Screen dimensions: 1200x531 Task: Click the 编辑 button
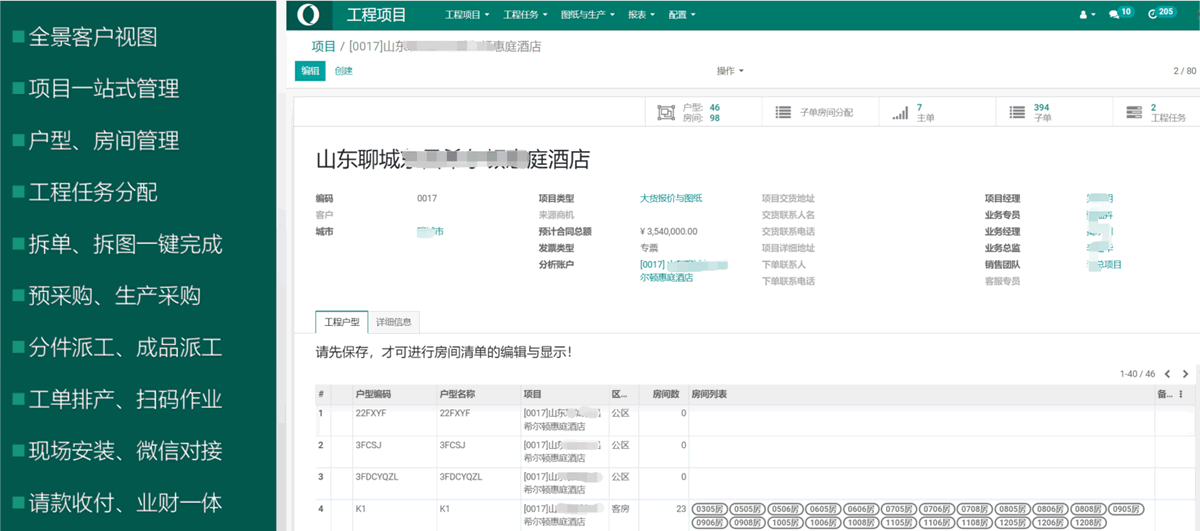310,71
